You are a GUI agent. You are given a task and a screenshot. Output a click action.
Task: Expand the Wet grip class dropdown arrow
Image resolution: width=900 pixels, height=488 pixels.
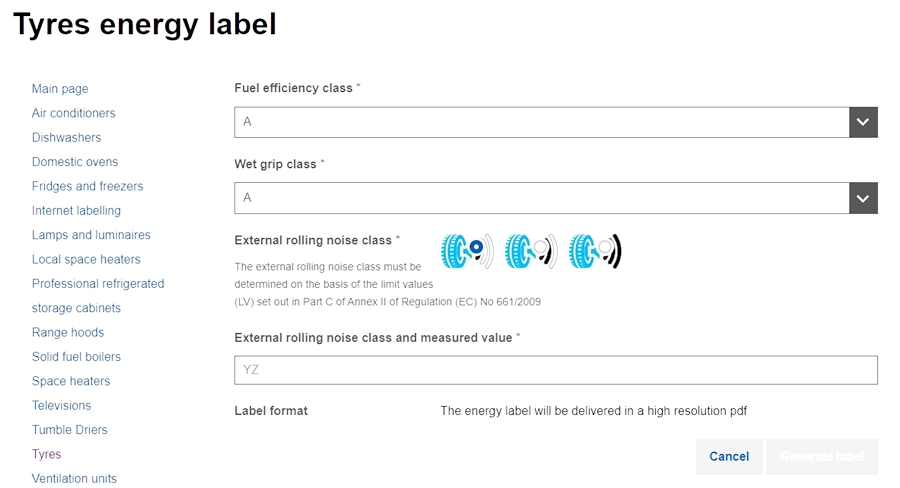[x=863, y=198]
